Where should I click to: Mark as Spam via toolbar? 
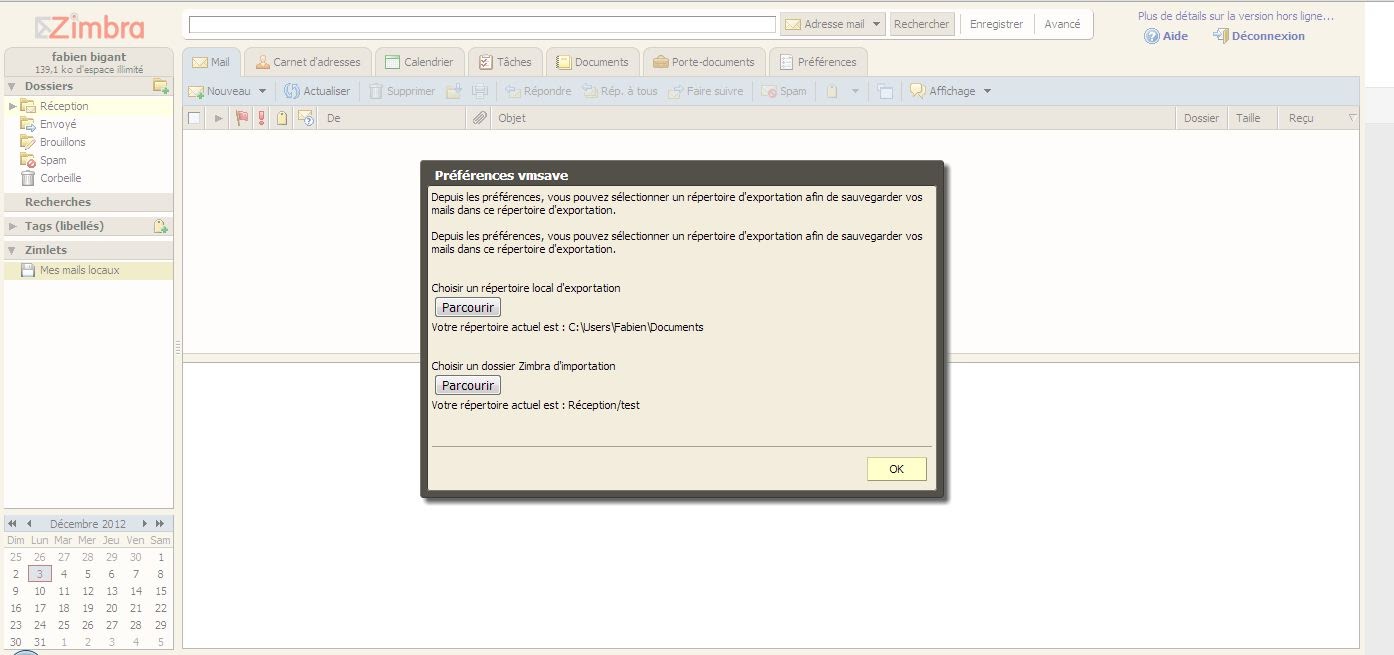click(x=783, y=91)
